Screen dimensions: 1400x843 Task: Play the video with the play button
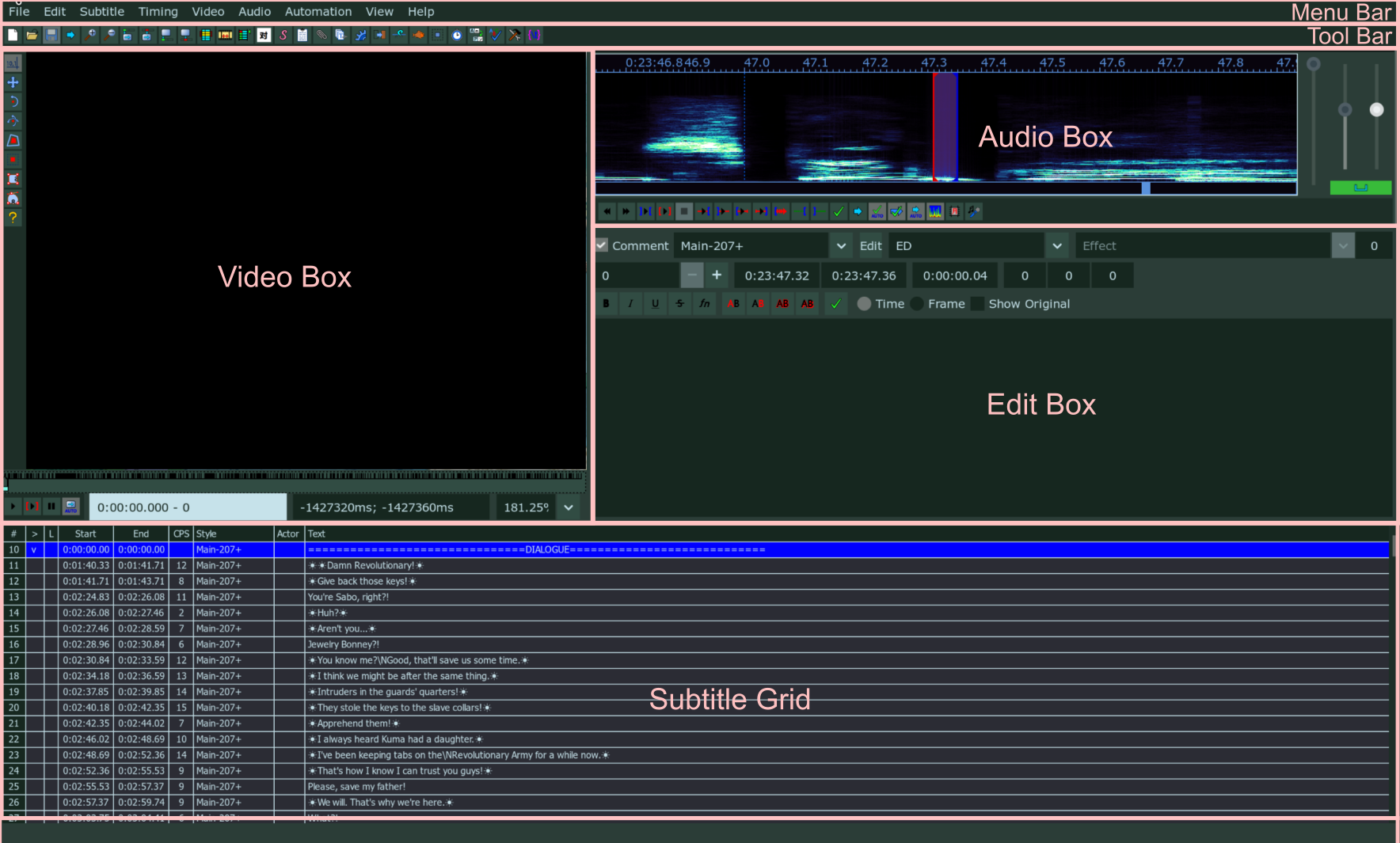pyautogui.click(x=13, y=507)
